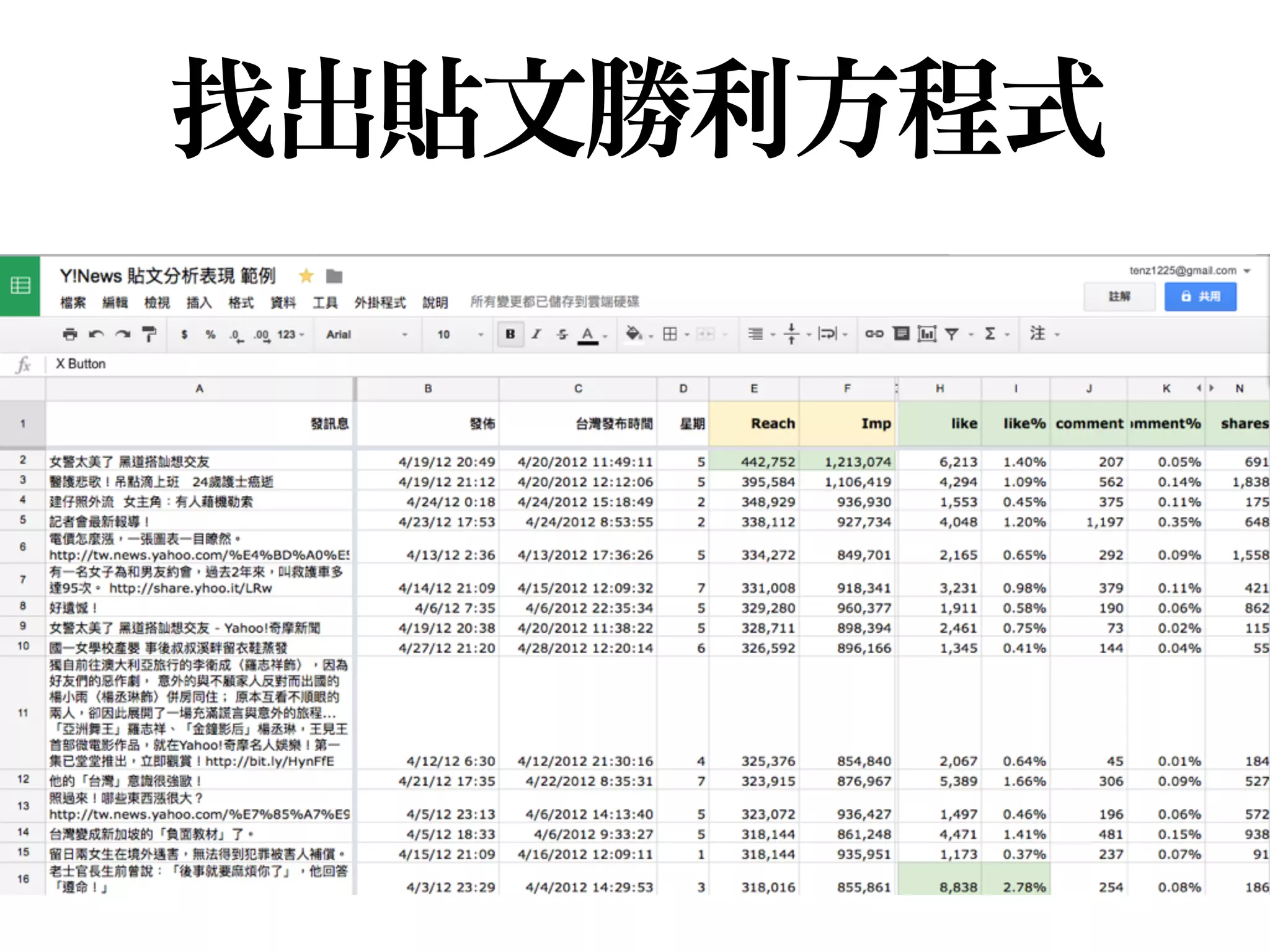Select the Imp header cell

click(847, 423)
